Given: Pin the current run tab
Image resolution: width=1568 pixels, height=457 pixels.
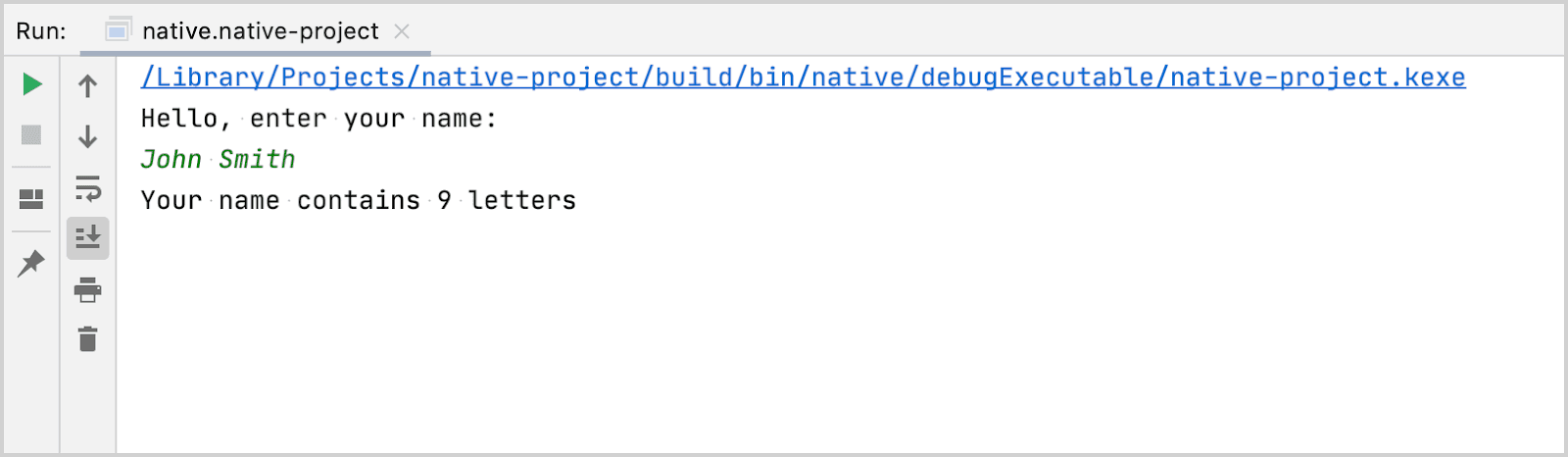Looking at the screenshot, I should 32,263.
